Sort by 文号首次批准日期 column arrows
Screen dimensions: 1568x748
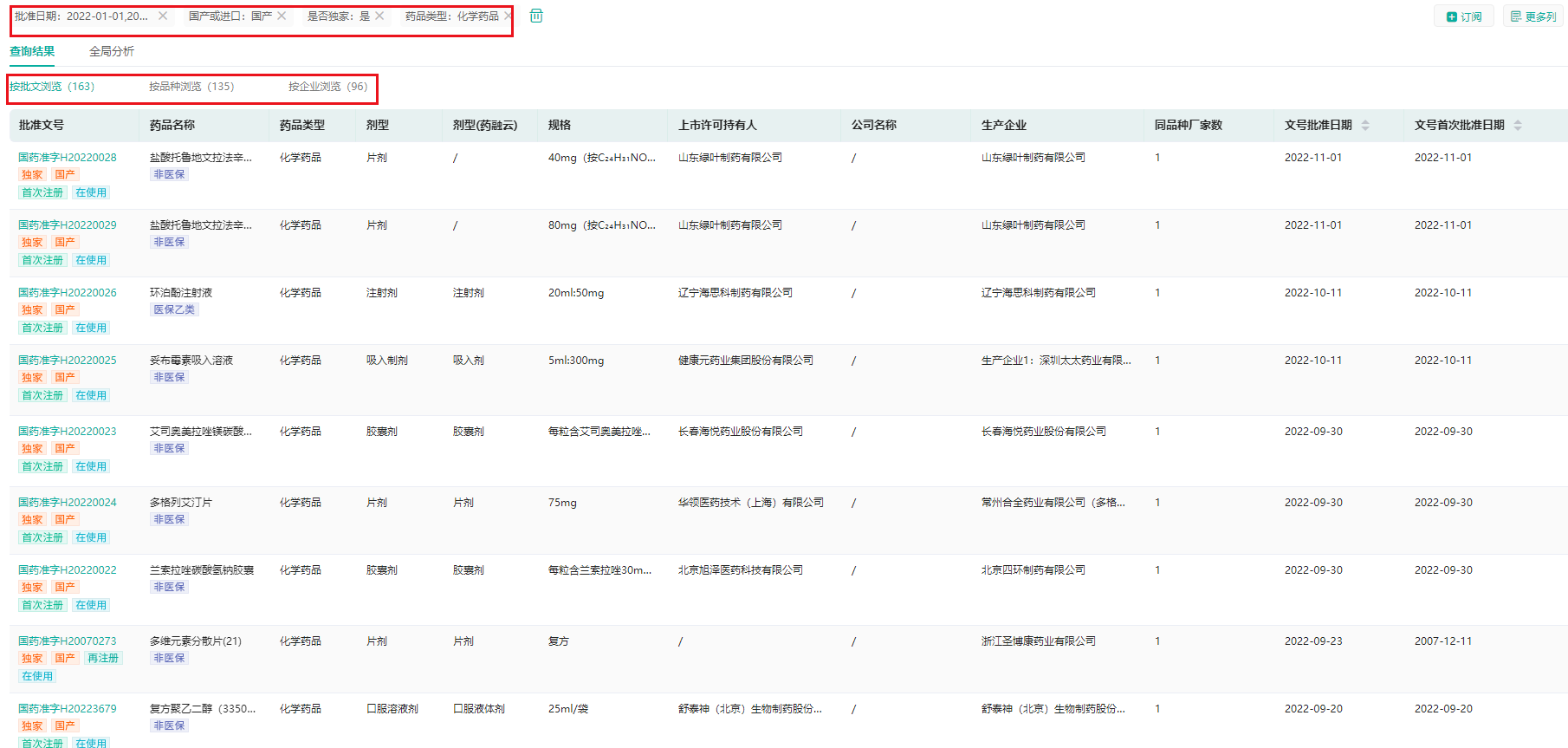pos(1517,126)
